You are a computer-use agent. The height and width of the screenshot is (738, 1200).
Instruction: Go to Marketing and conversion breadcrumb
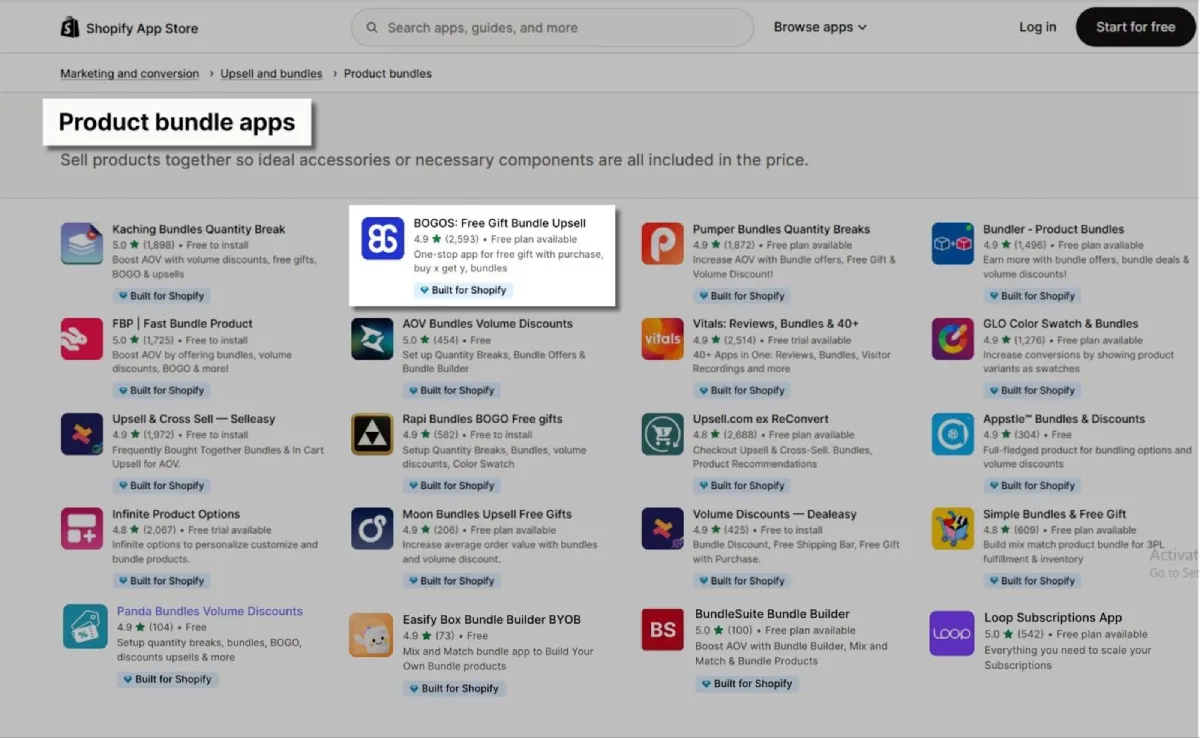[129, 74]
